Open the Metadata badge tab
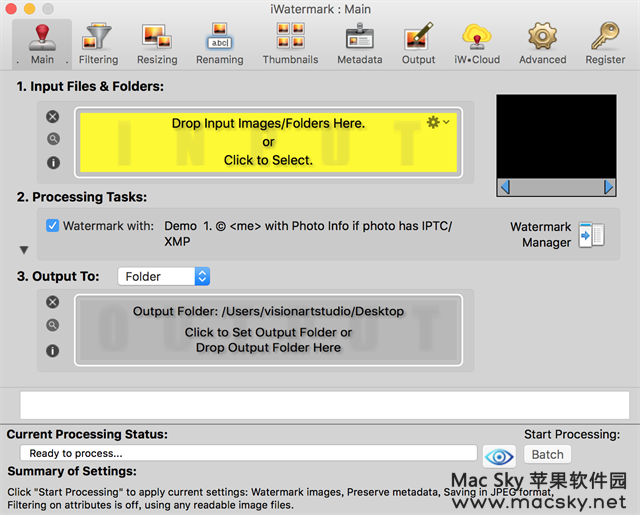640x515 pixels. point(360,44)
